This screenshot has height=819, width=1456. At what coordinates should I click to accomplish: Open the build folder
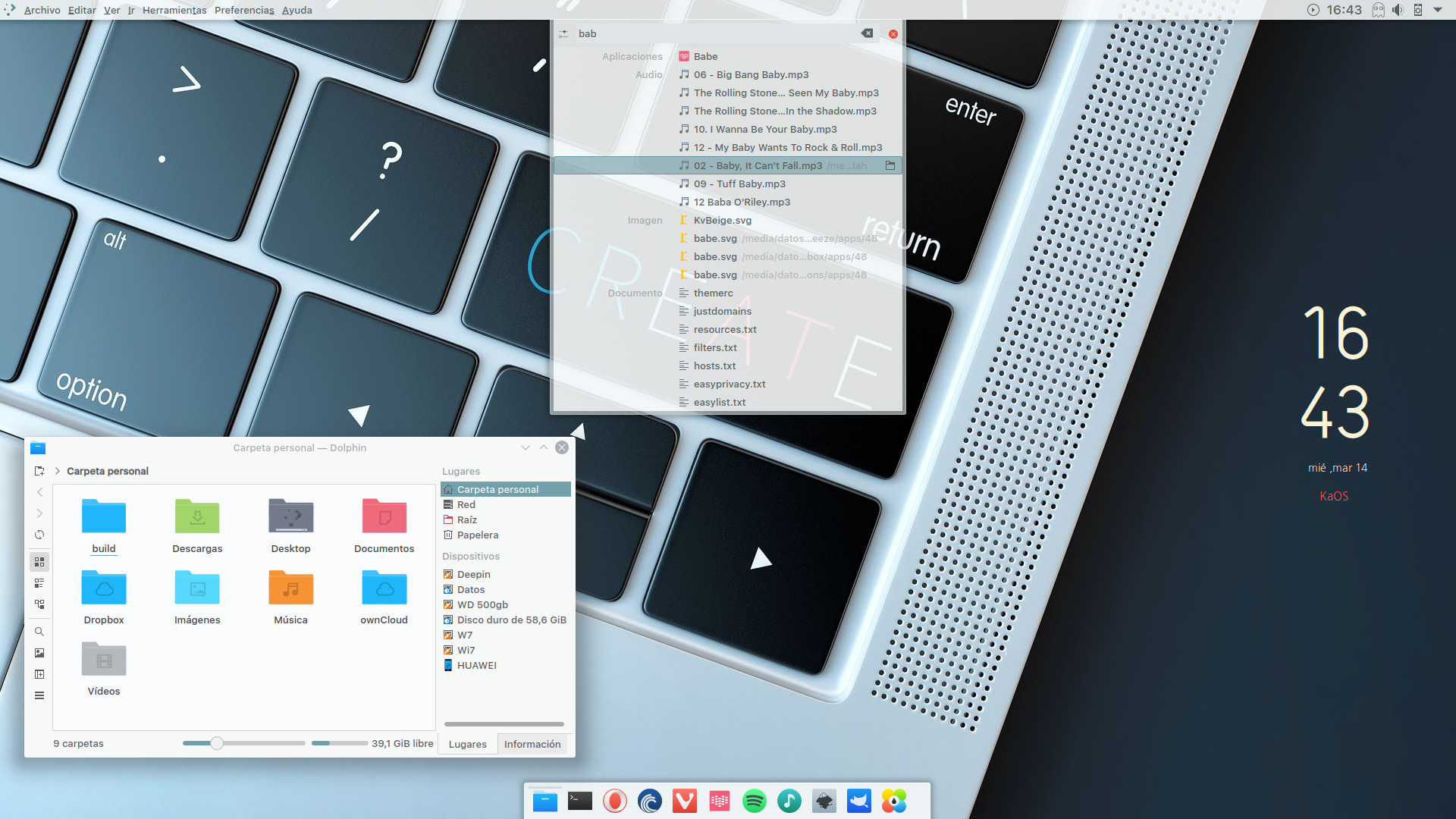104,526
